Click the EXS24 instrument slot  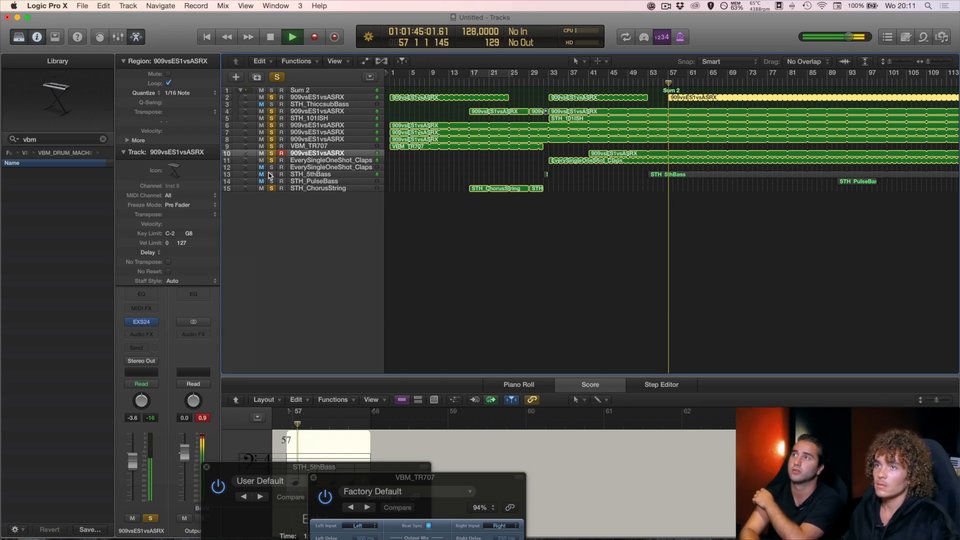[141, 321]
